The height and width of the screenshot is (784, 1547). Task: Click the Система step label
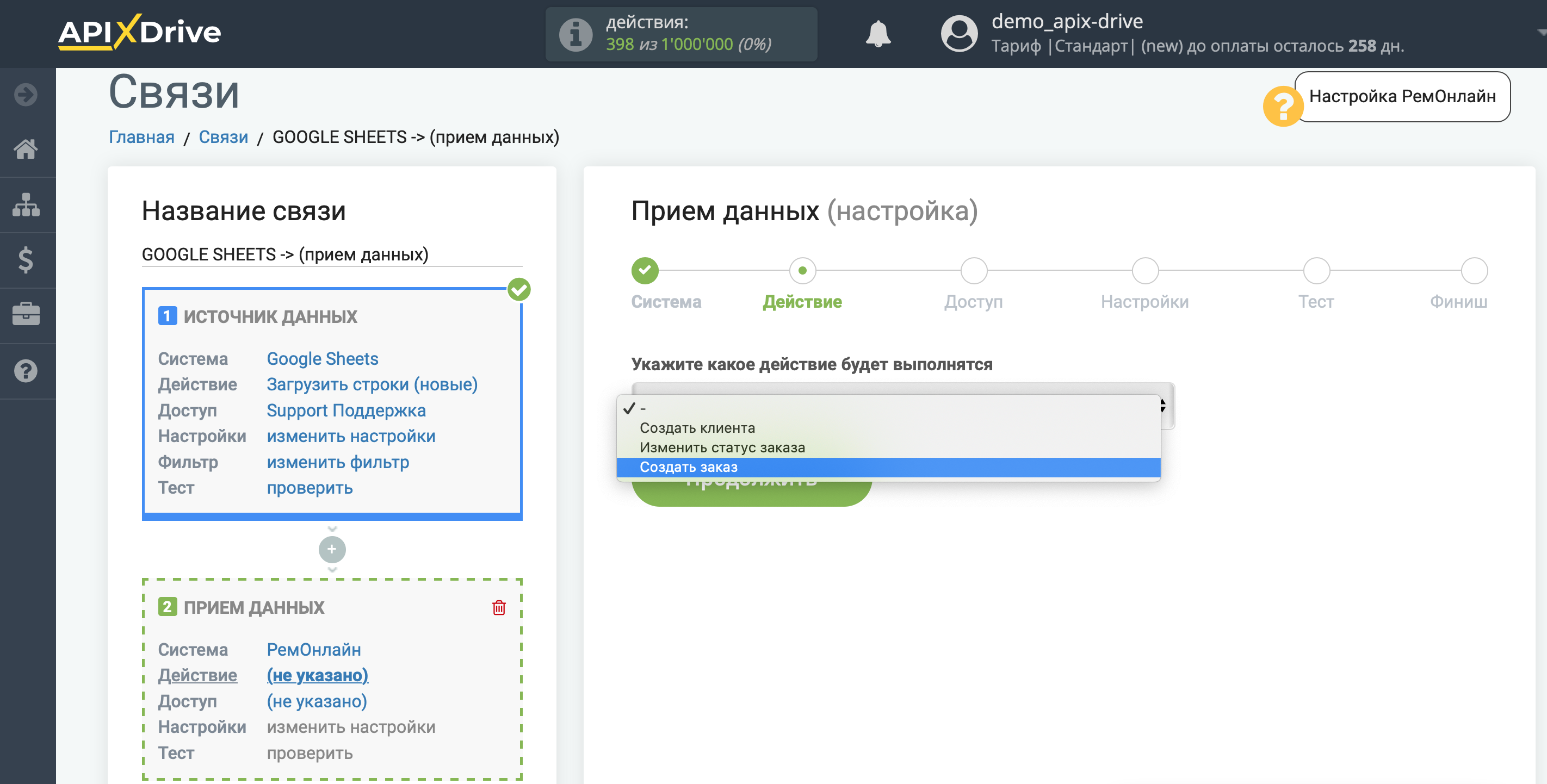666,301
